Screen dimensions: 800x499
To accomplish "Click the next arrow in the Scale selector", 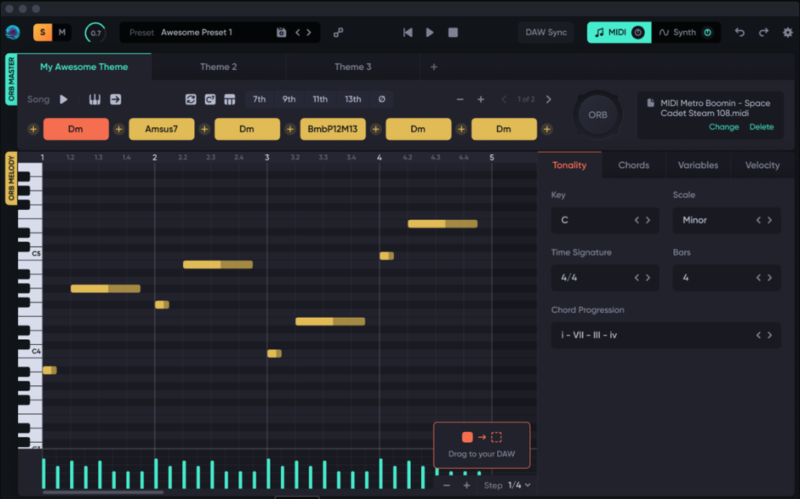I will point(769,220).
